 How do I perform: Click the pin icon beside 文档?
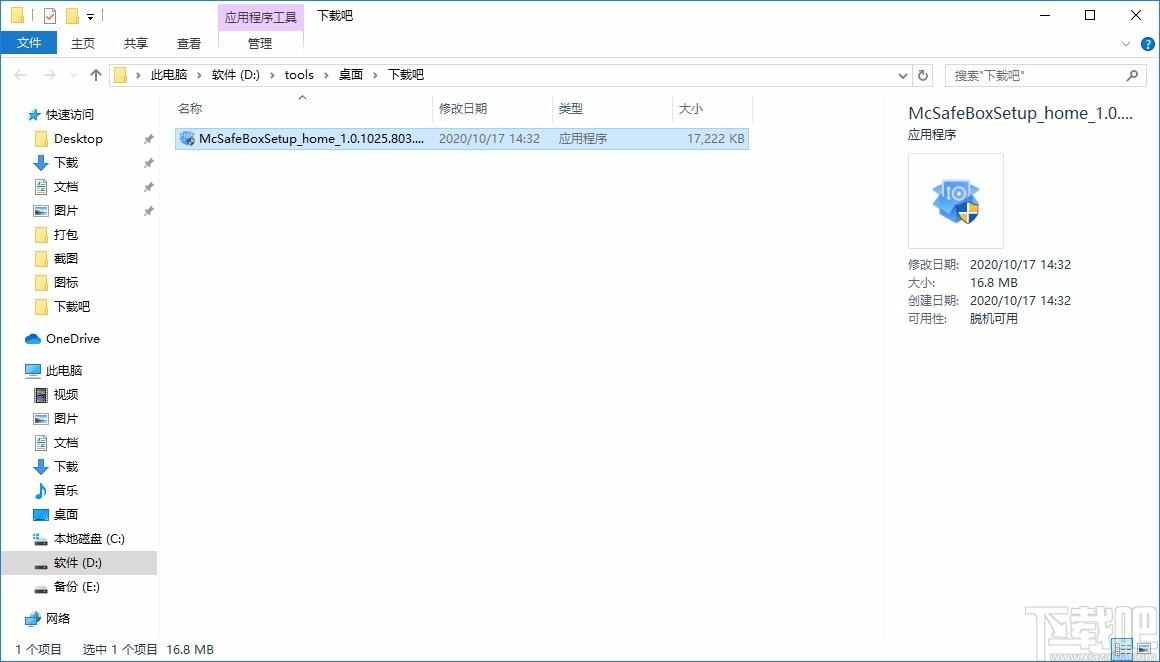click(x=148, y=187)
